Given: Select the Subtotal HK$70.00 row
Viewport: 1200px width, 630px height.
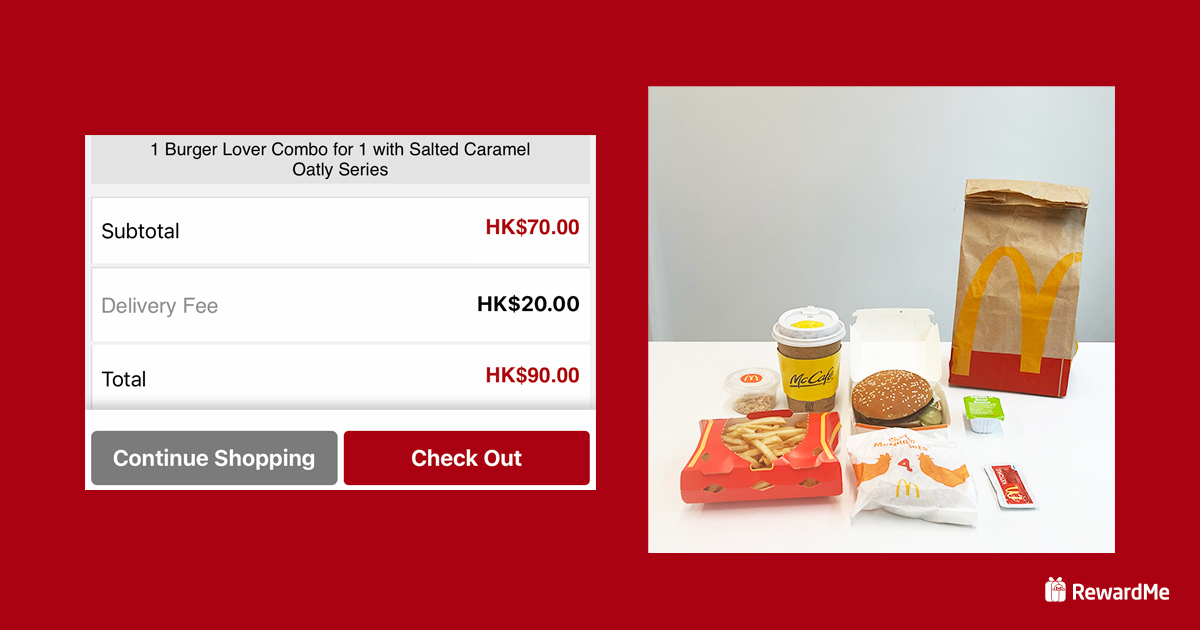Looking at the screenshot, I should (x=340, y=231).
